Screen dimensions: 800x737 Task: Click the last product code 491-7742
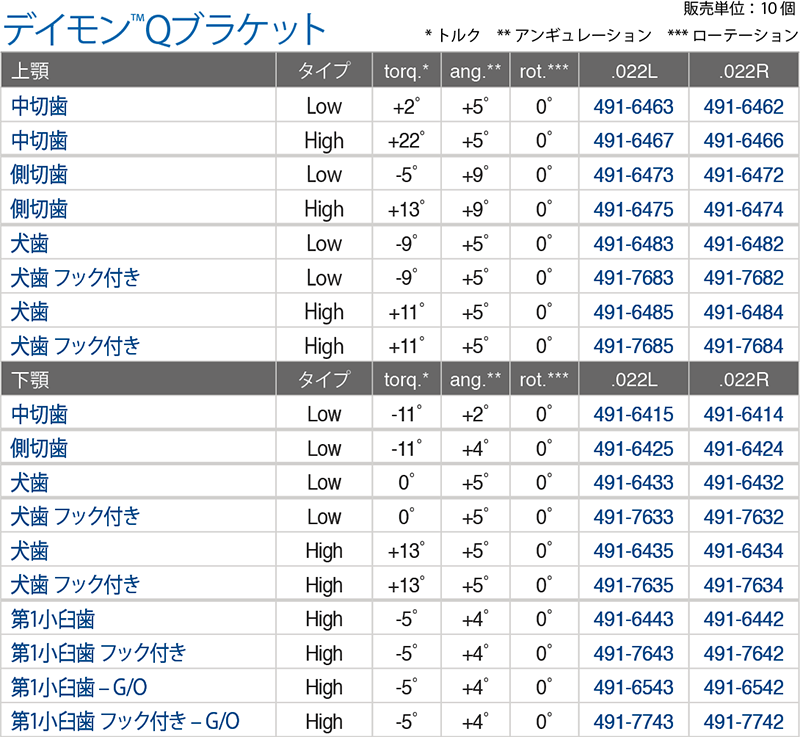coord(744,720)
